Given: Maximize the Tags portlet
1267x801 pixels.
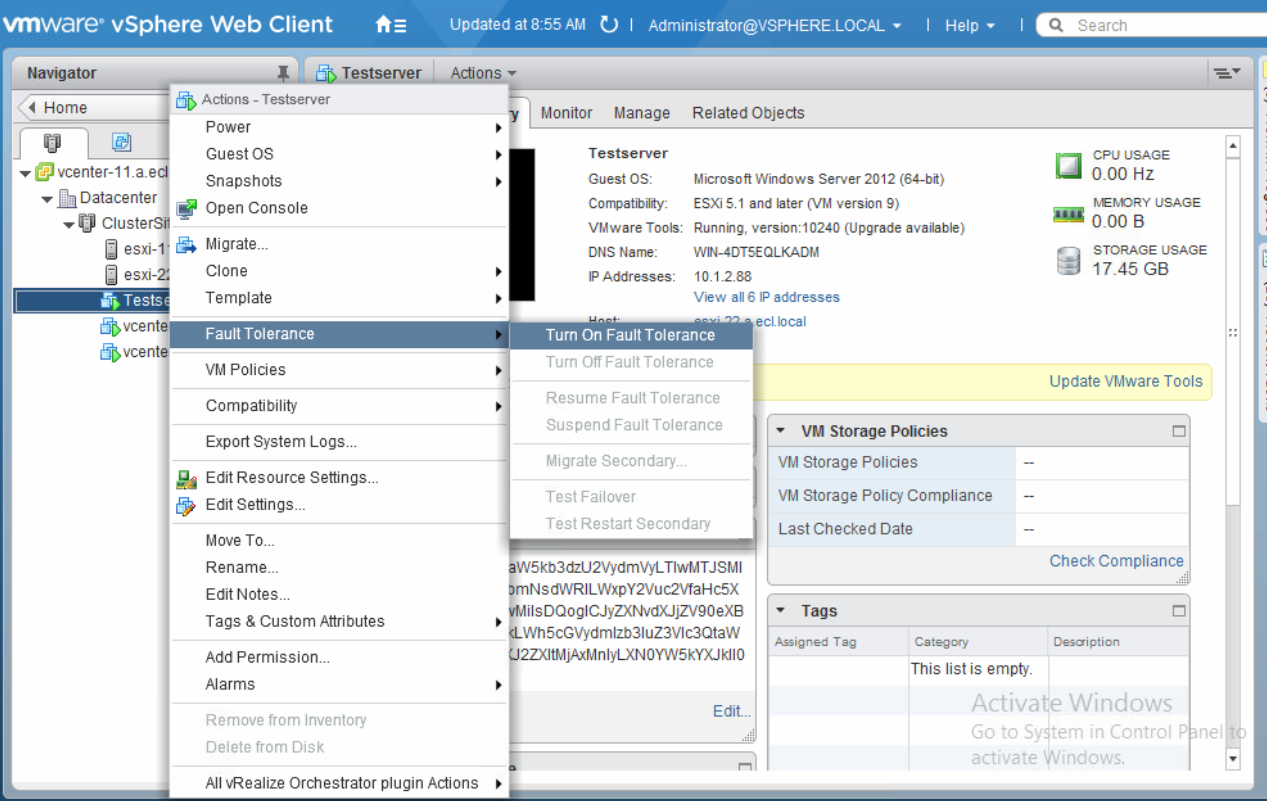Looking at the screenshot, I should tap(1179, 611).
